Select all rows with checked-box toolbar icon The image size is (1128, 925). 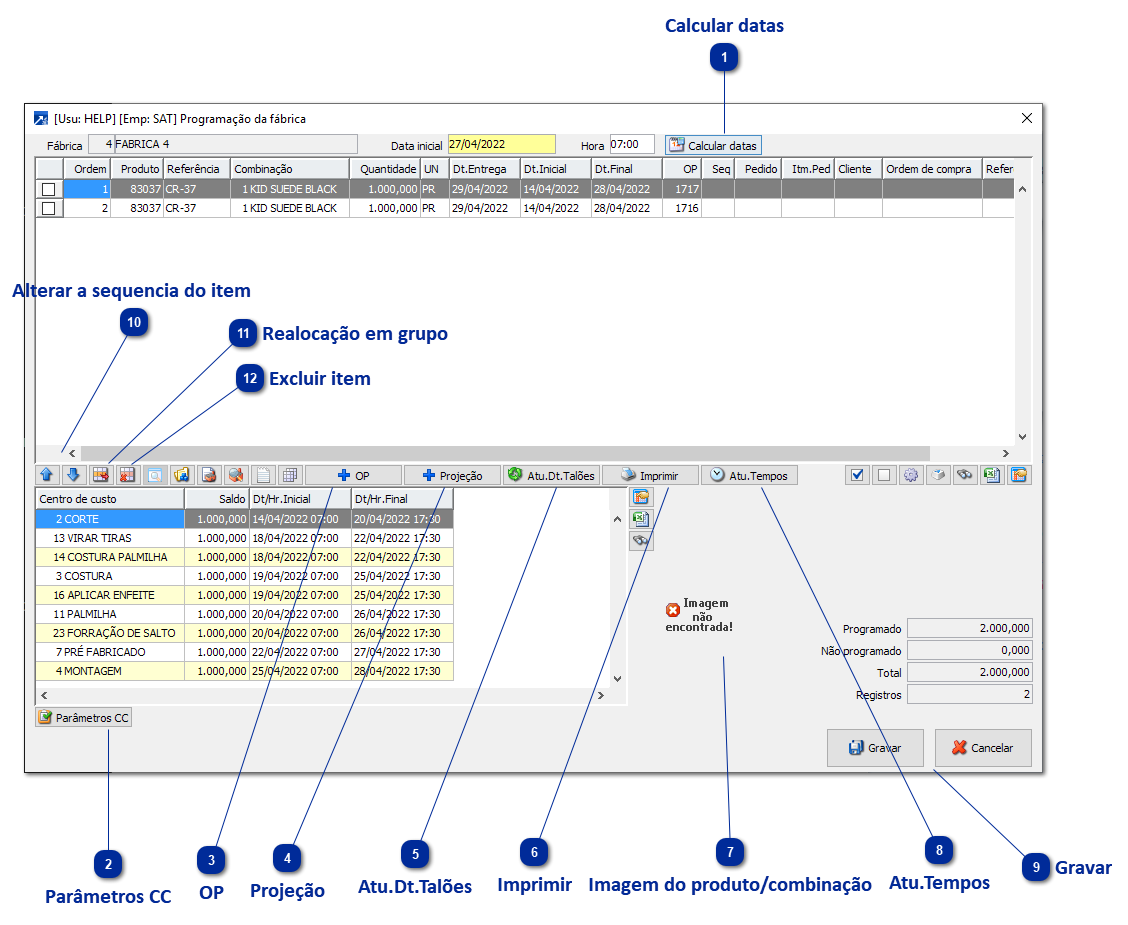click(x=857, y=475)
